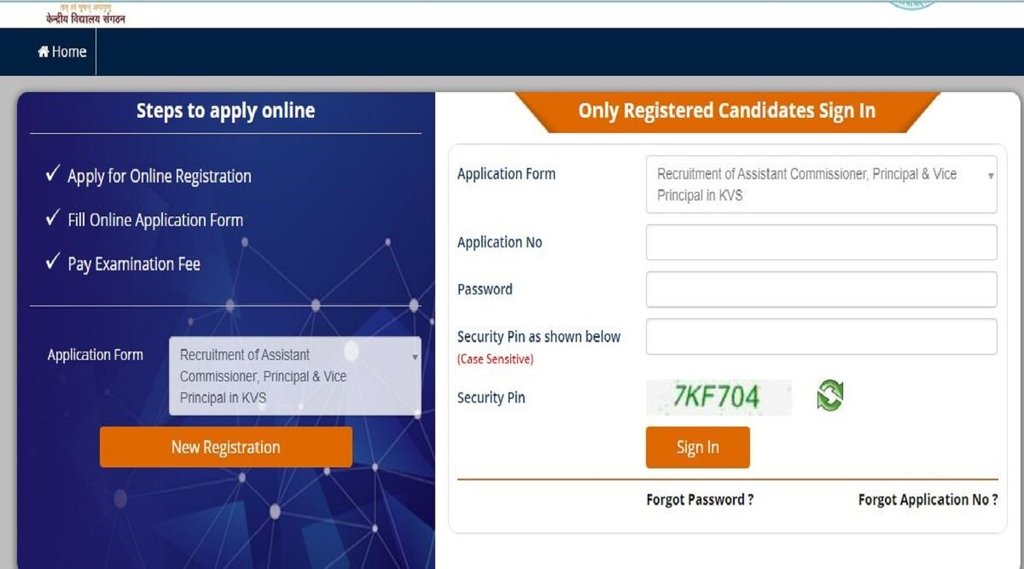Viewport: 1024px width, 569px height.
Task: Open the Forgot Password link
Action: (x=700, y=500)
